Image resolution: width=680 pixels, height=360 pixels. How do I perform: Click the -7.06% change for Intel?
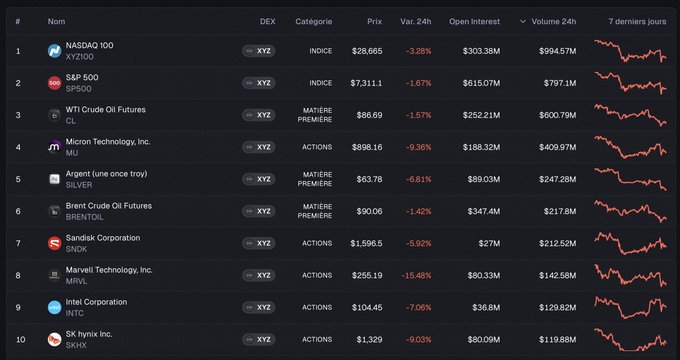(x=418, y=308)
